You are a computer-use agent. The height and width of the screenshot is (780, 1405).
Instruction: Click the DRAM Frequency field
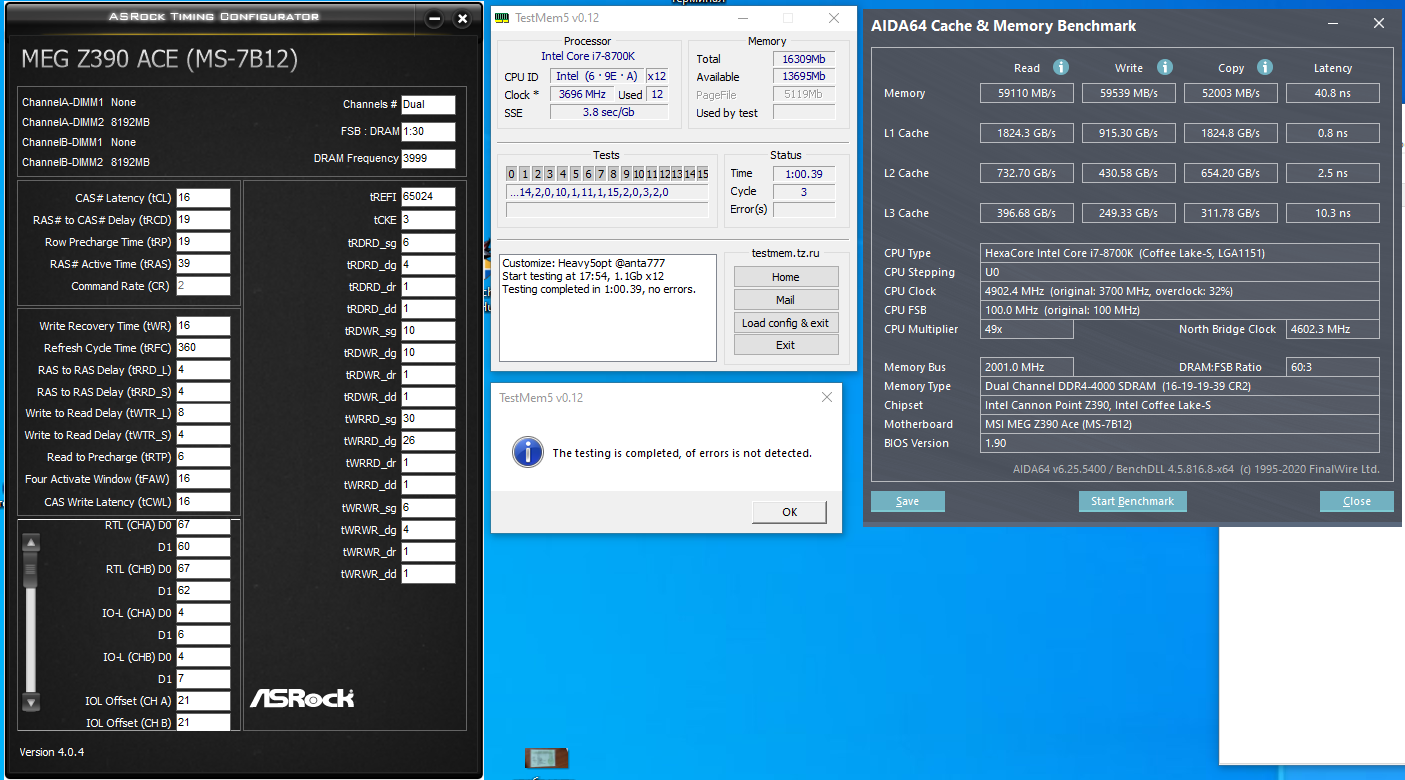tap(428, 159)
